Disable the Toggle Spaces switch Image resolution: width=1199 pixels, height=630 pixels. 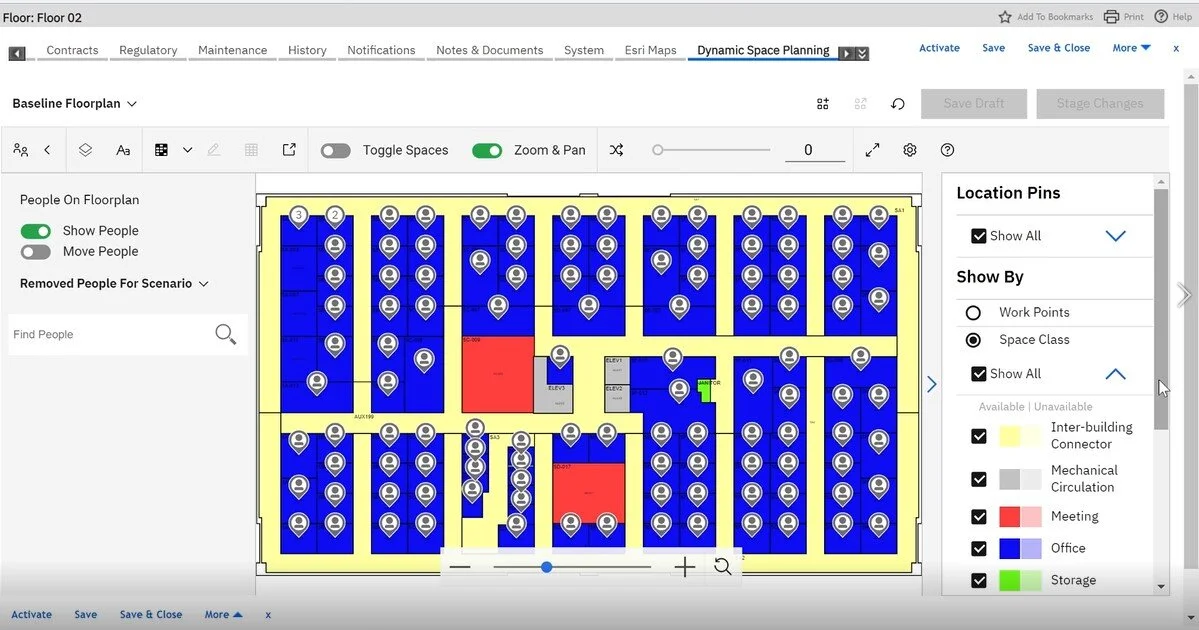[x=335, y=149]
